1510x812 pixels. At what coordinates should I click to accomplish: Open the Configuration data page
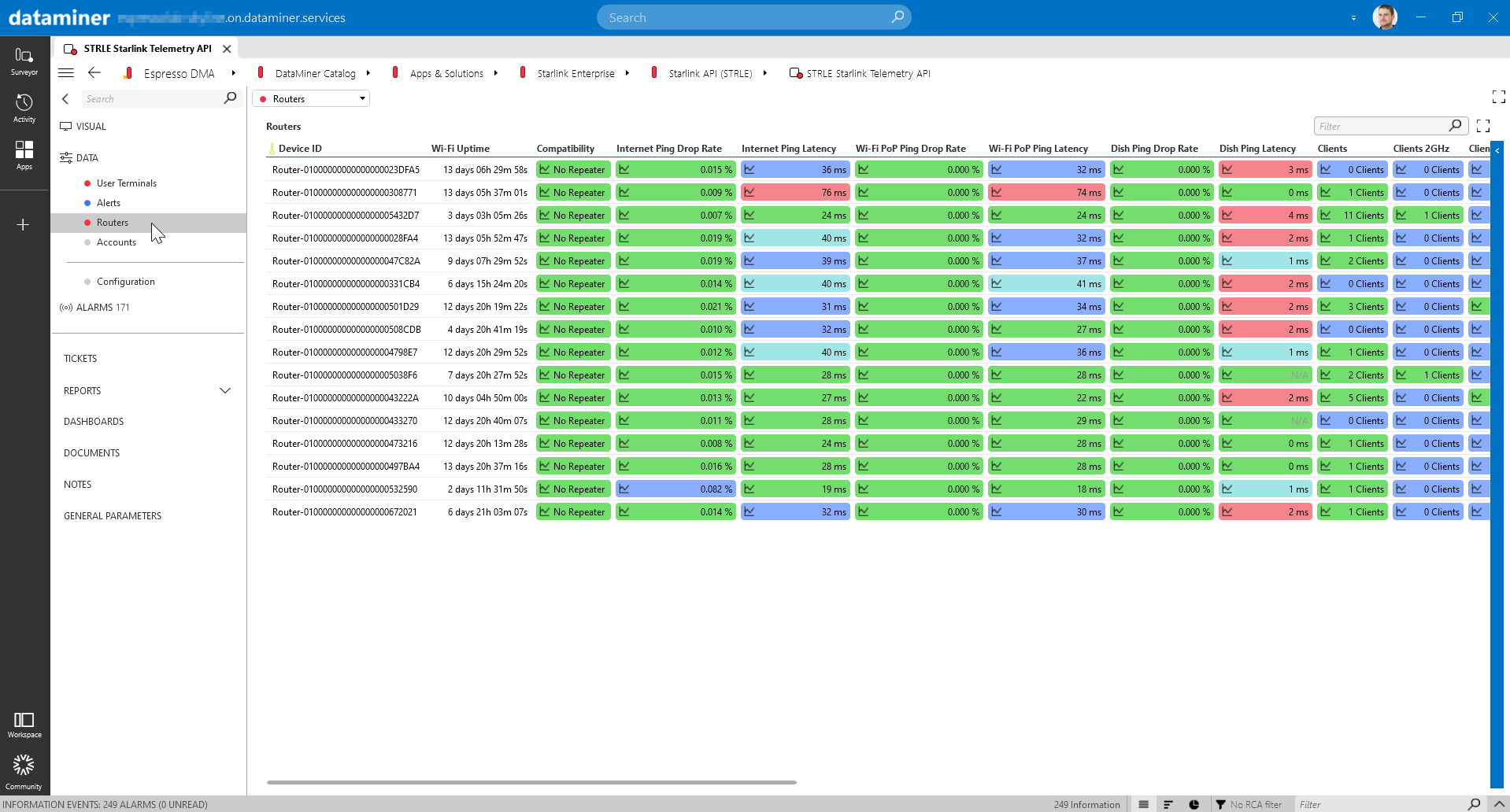126,282
